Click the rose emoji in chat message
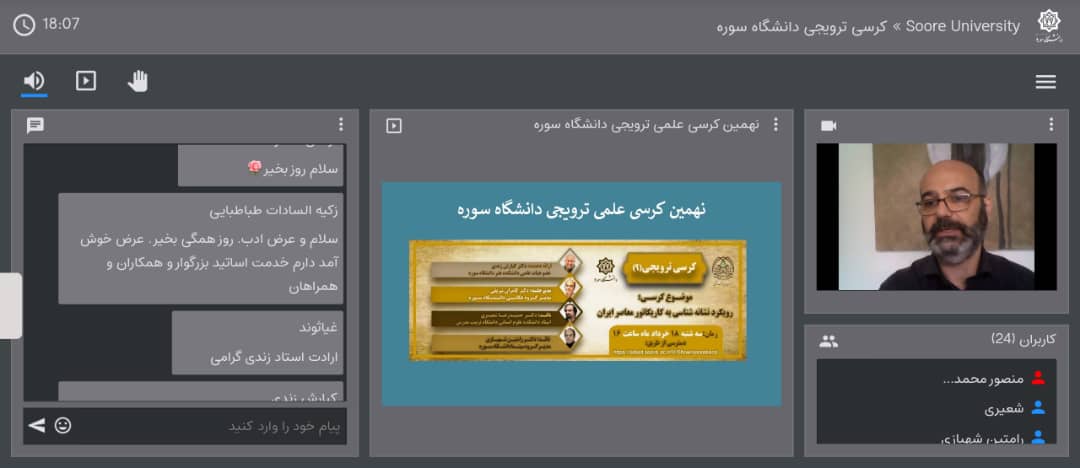 tap(255, 167)
